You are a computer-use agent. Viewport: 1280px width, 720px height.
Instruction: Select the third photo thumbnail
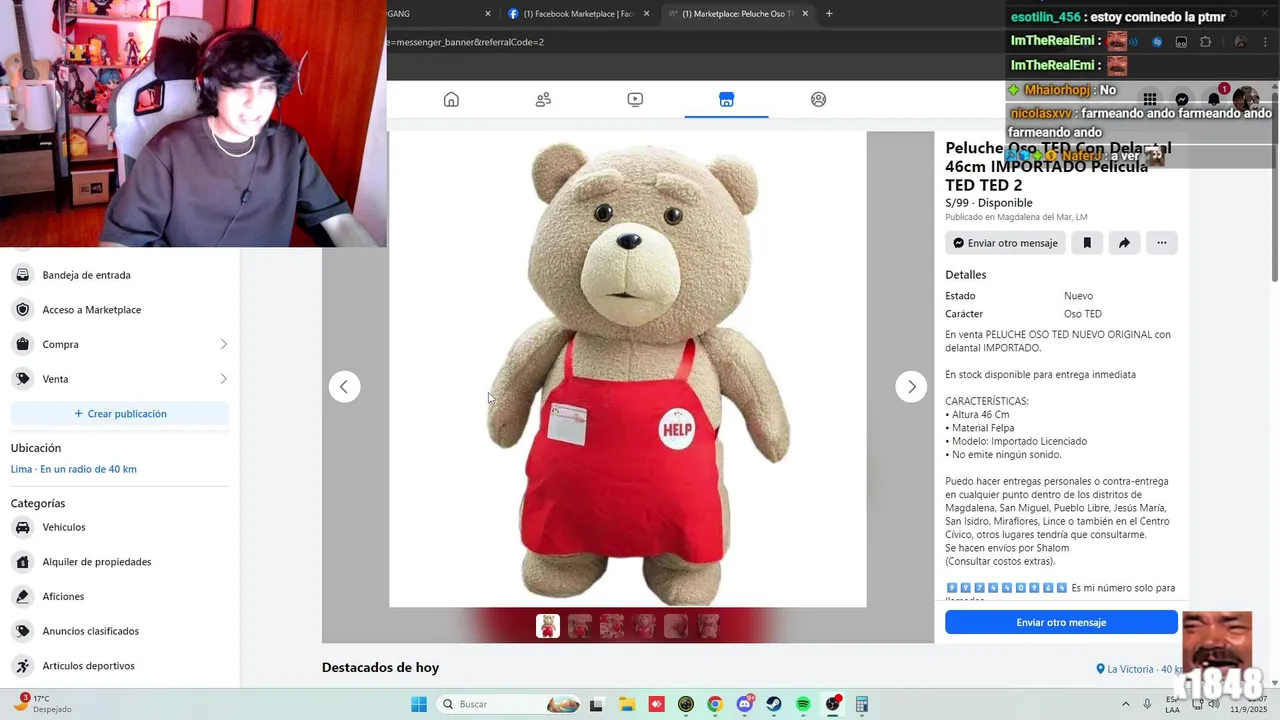coord(612,626)
